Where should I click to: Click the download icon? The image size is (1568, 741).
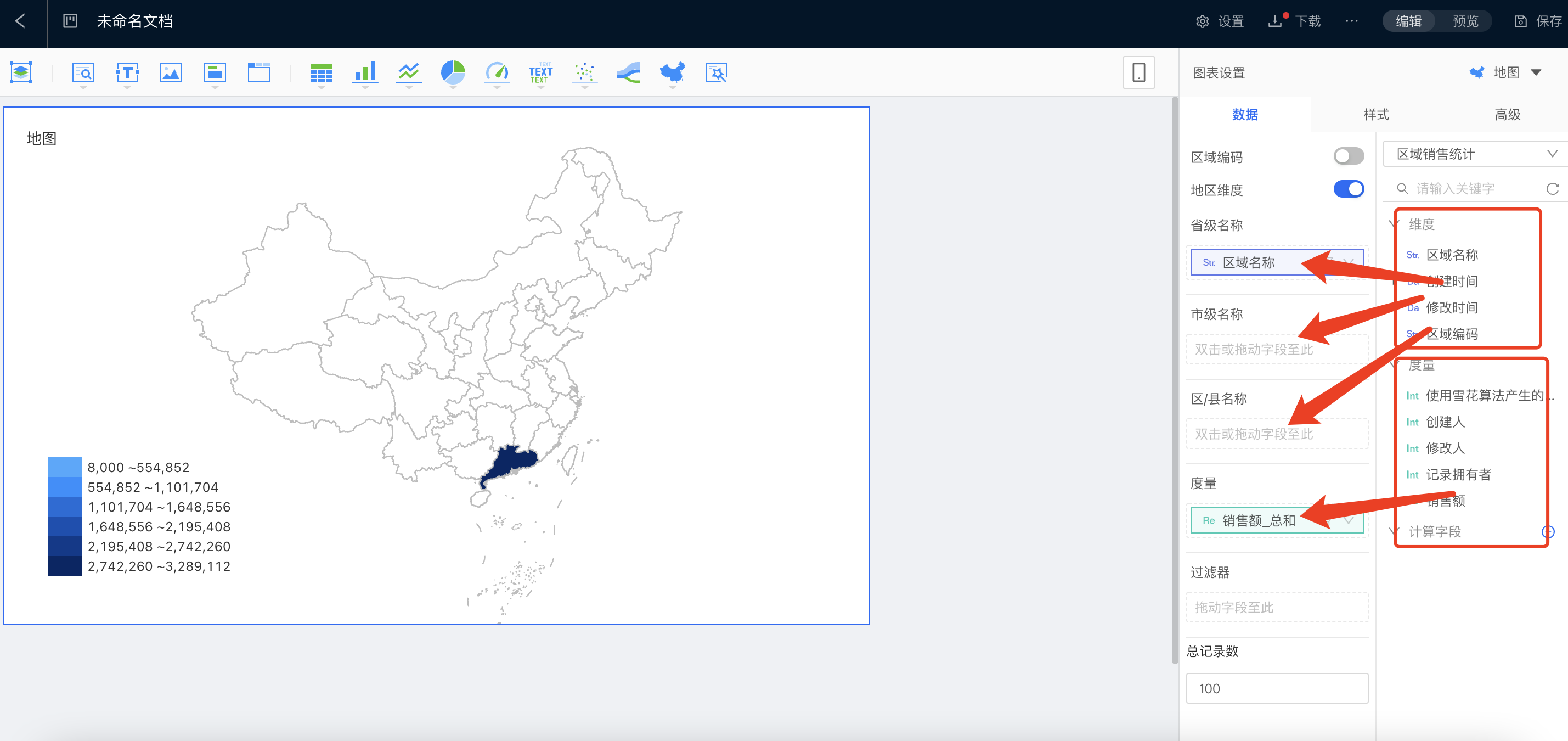(x=1274, y=21)
